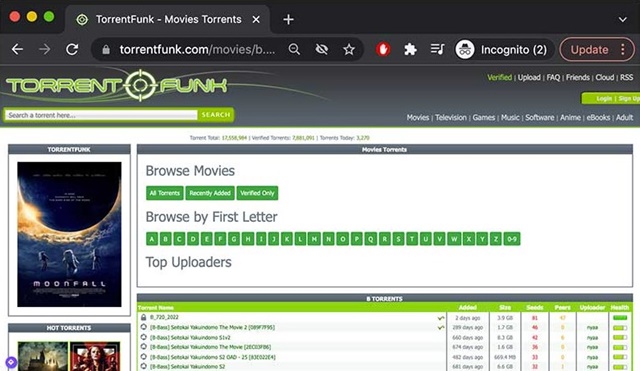
Task: Click the green SEARCH button
Action: tap(216, 115)
